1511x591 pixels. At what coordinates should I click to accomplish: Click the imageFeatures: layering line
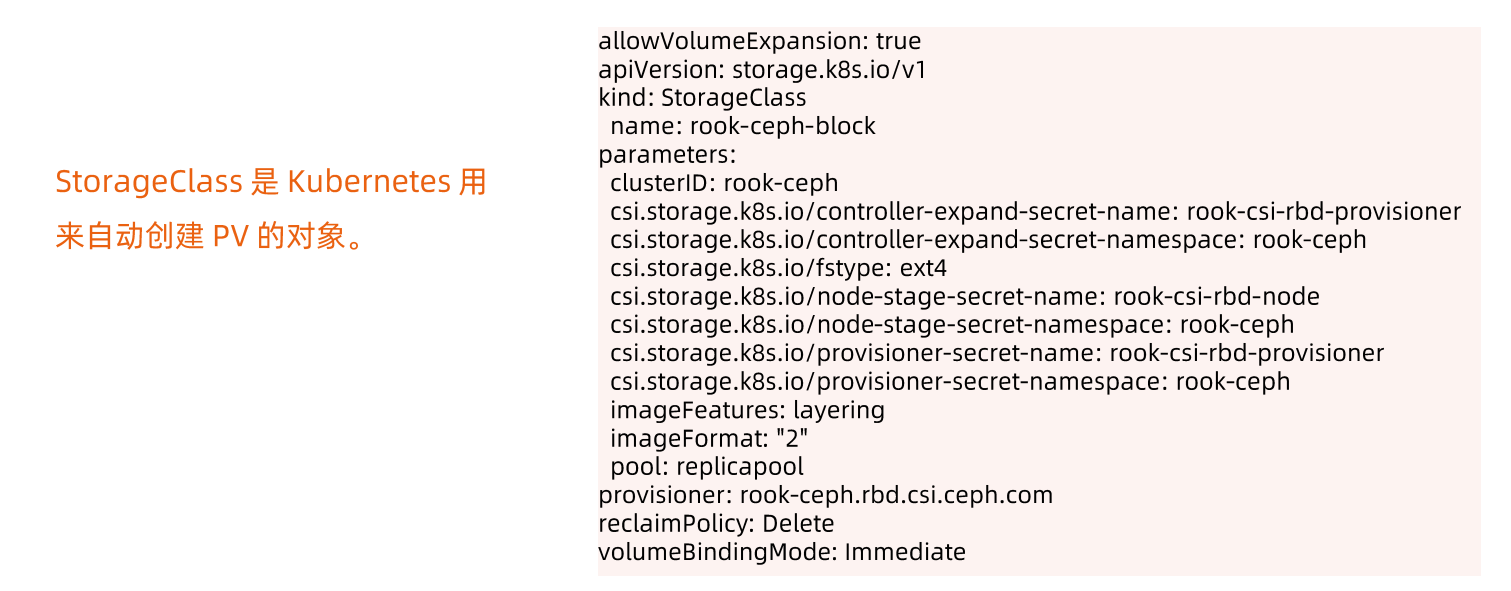[x=747, y=410]
